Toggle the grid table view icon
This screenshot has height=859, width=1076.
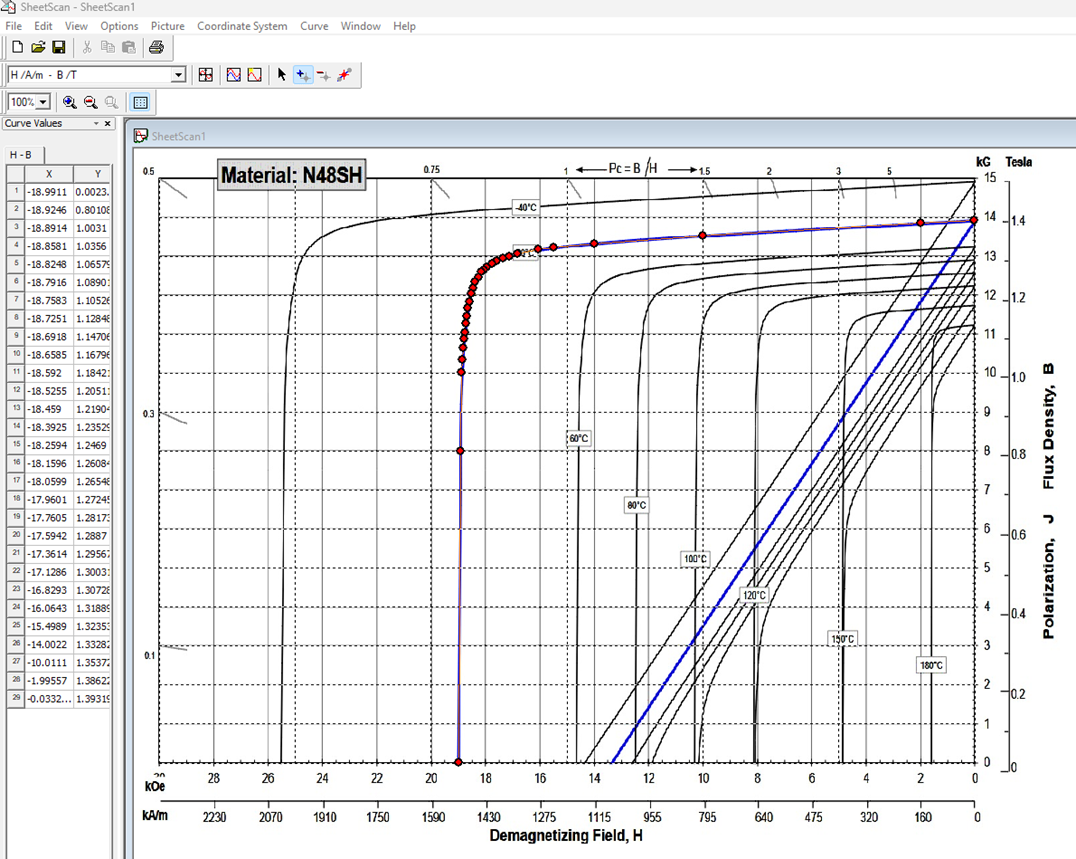pos(141,101)
